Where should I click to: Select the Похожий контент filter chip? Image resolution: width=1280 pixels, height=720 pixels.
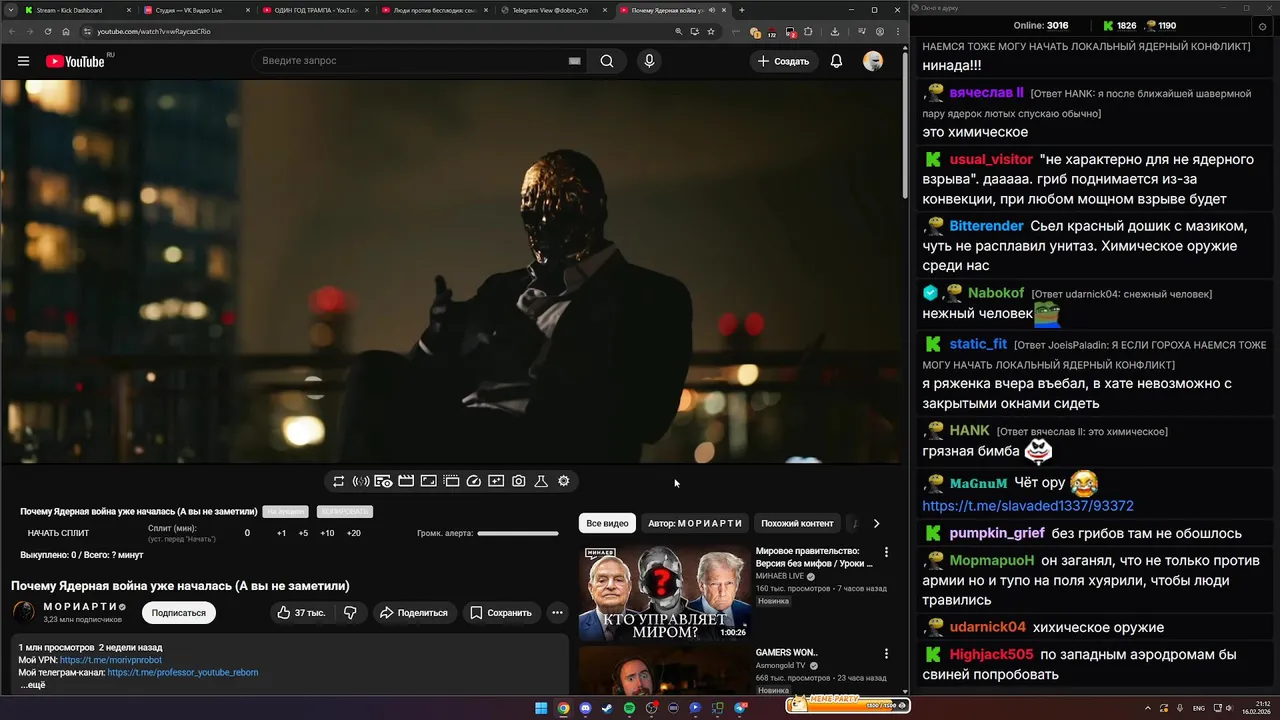coord(797,523)
